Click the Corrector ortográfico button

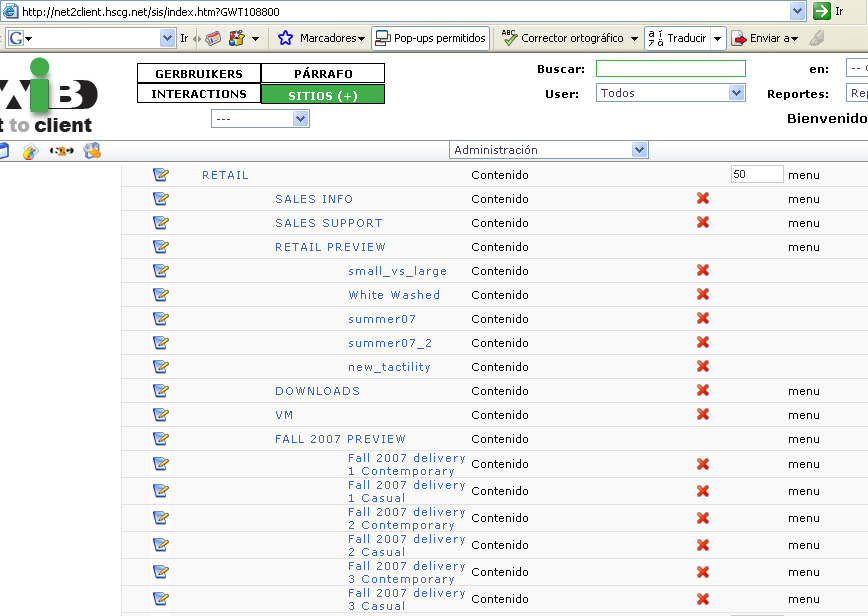coord(563,38)
